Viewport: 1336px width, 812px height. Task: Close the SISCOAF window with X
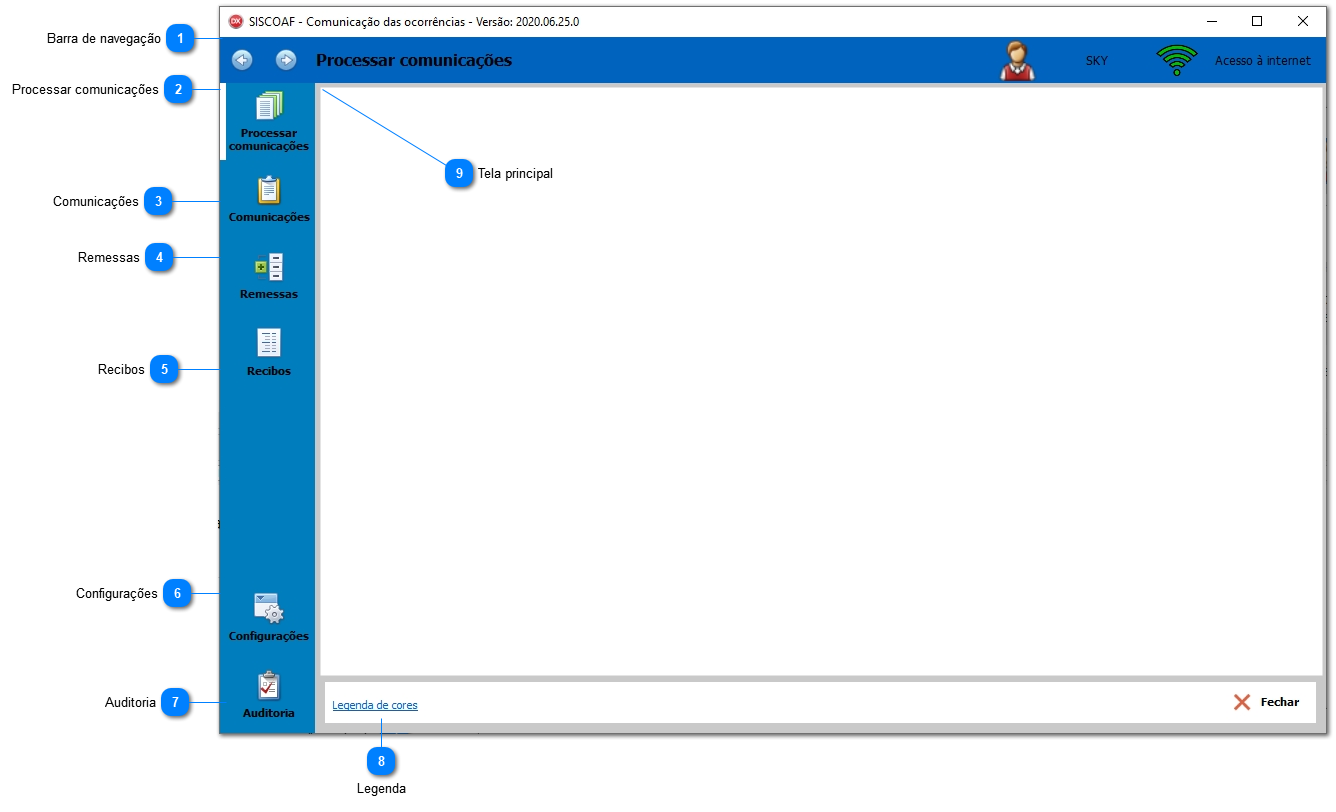[1303, 21]
